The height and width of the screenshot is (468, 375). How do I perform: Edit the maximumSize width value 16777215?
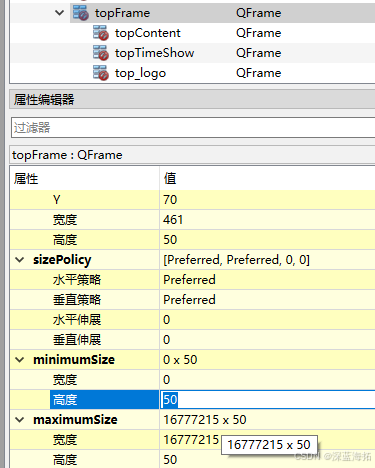(x=191, y=440)
